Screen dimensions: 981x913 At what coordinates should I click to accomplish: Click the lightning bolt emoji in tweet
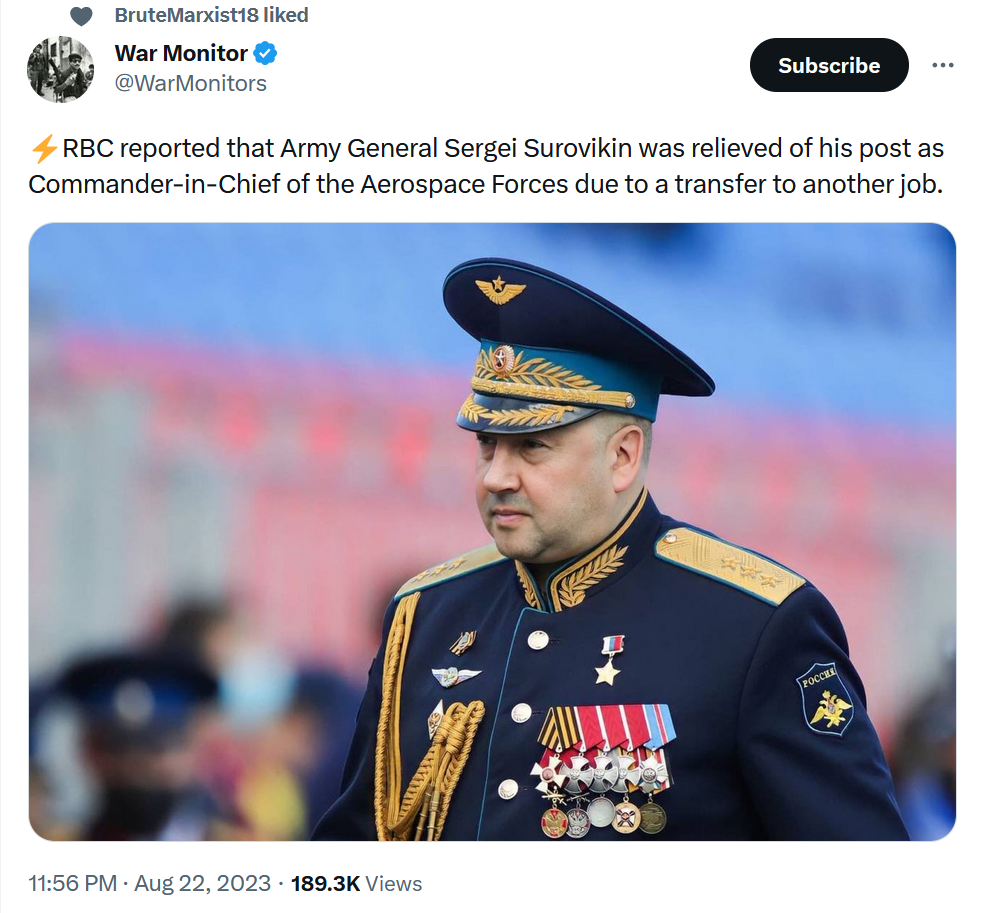44,149
